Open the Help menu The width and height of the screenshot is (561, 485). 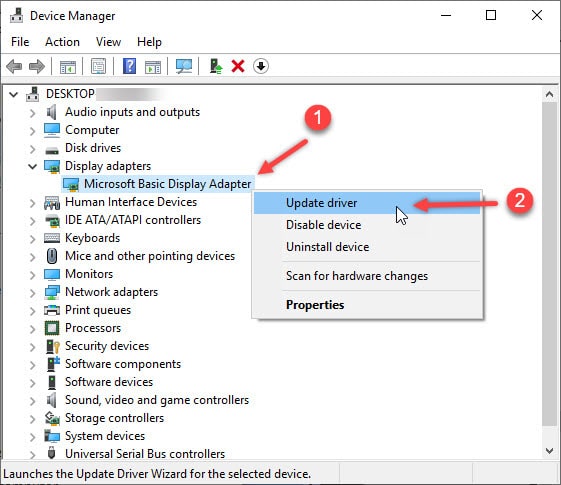pos(149,42)
